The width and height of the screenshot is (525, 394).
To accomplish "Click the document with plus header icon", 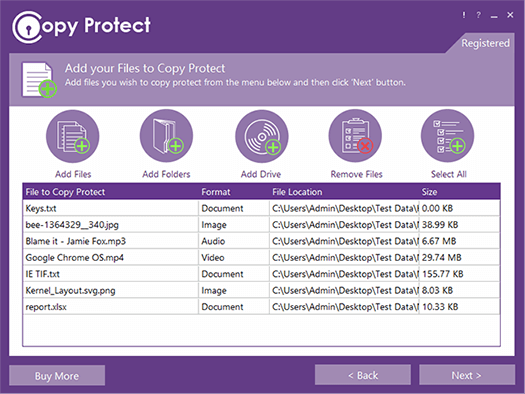I will point(39,80).
